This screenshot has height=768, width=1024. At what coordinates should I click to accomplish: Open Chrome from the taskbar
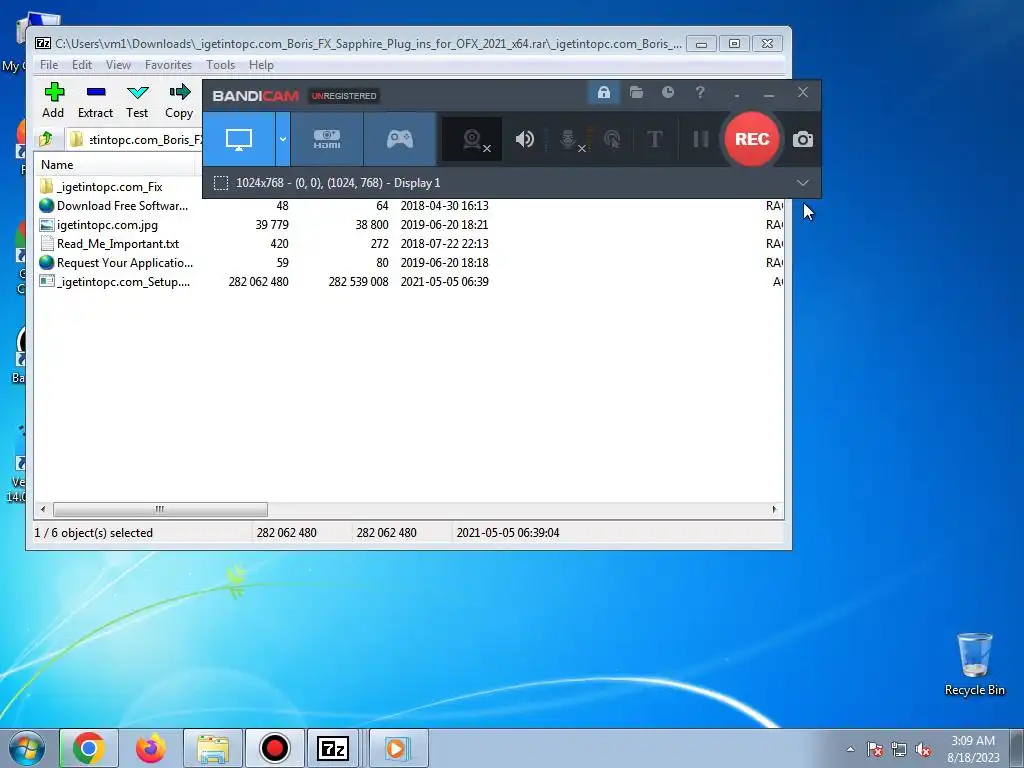click(89, 748)
